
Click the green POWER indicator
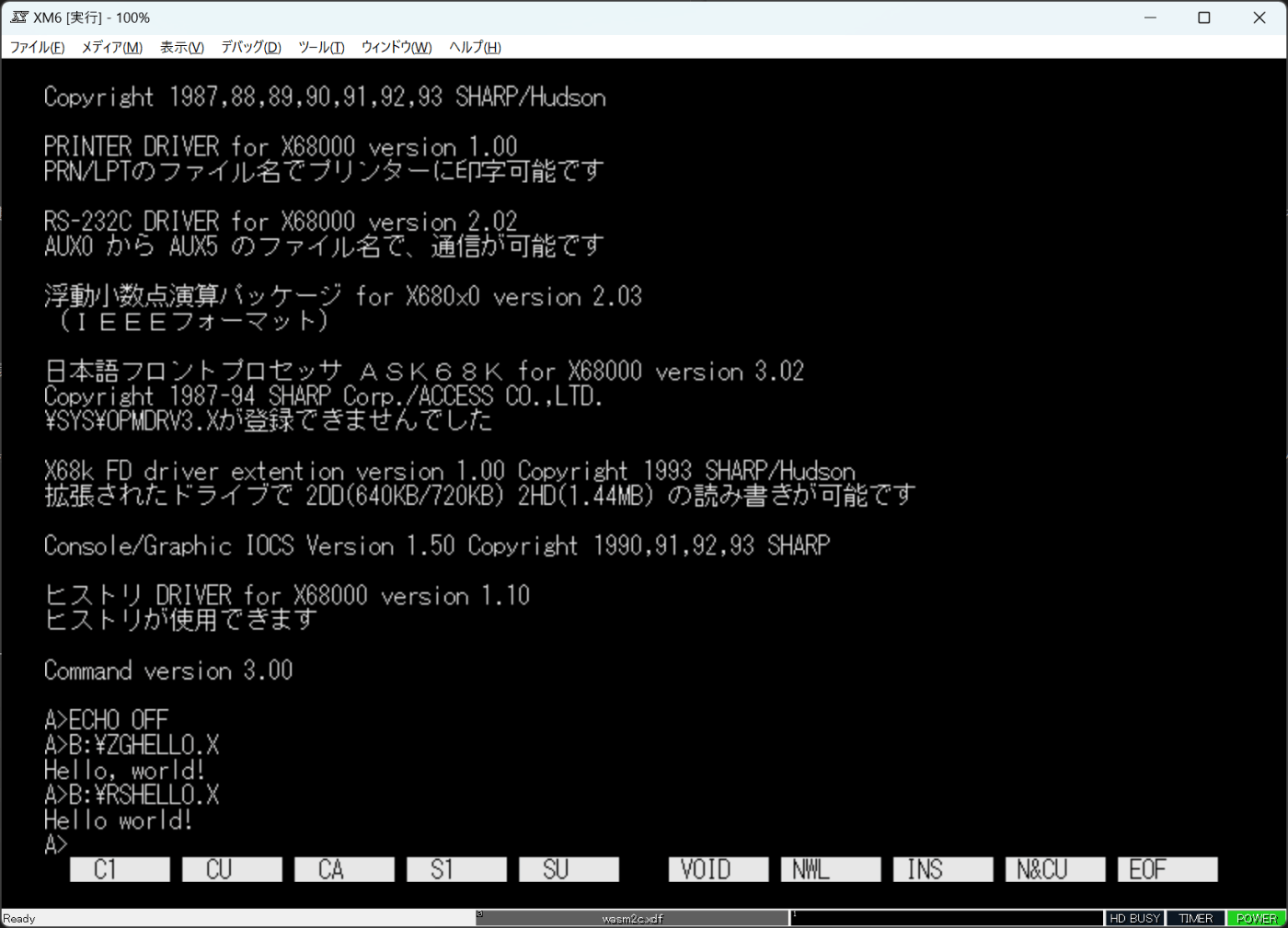(x=1257, y=918)
